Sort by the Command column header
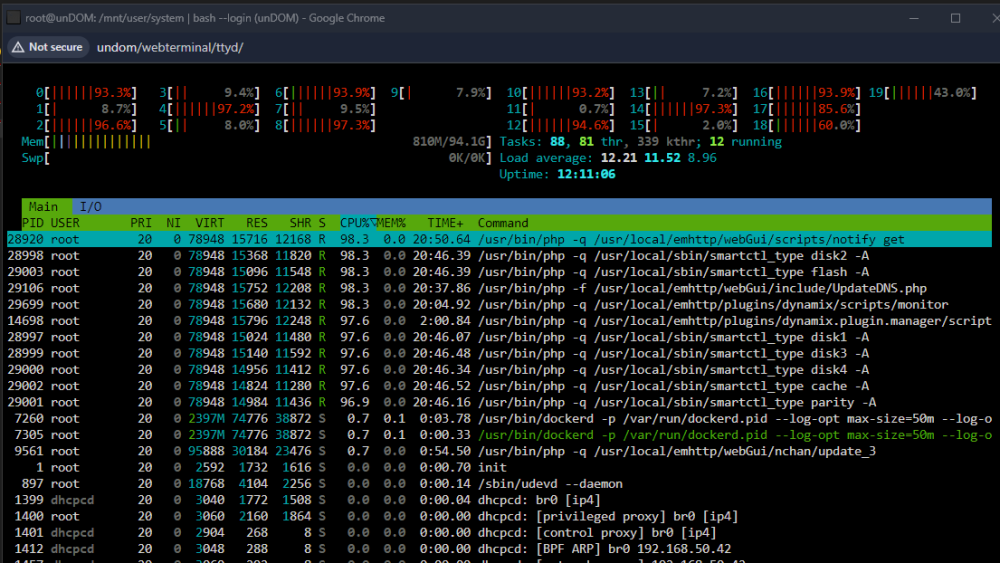 point(503,223)
